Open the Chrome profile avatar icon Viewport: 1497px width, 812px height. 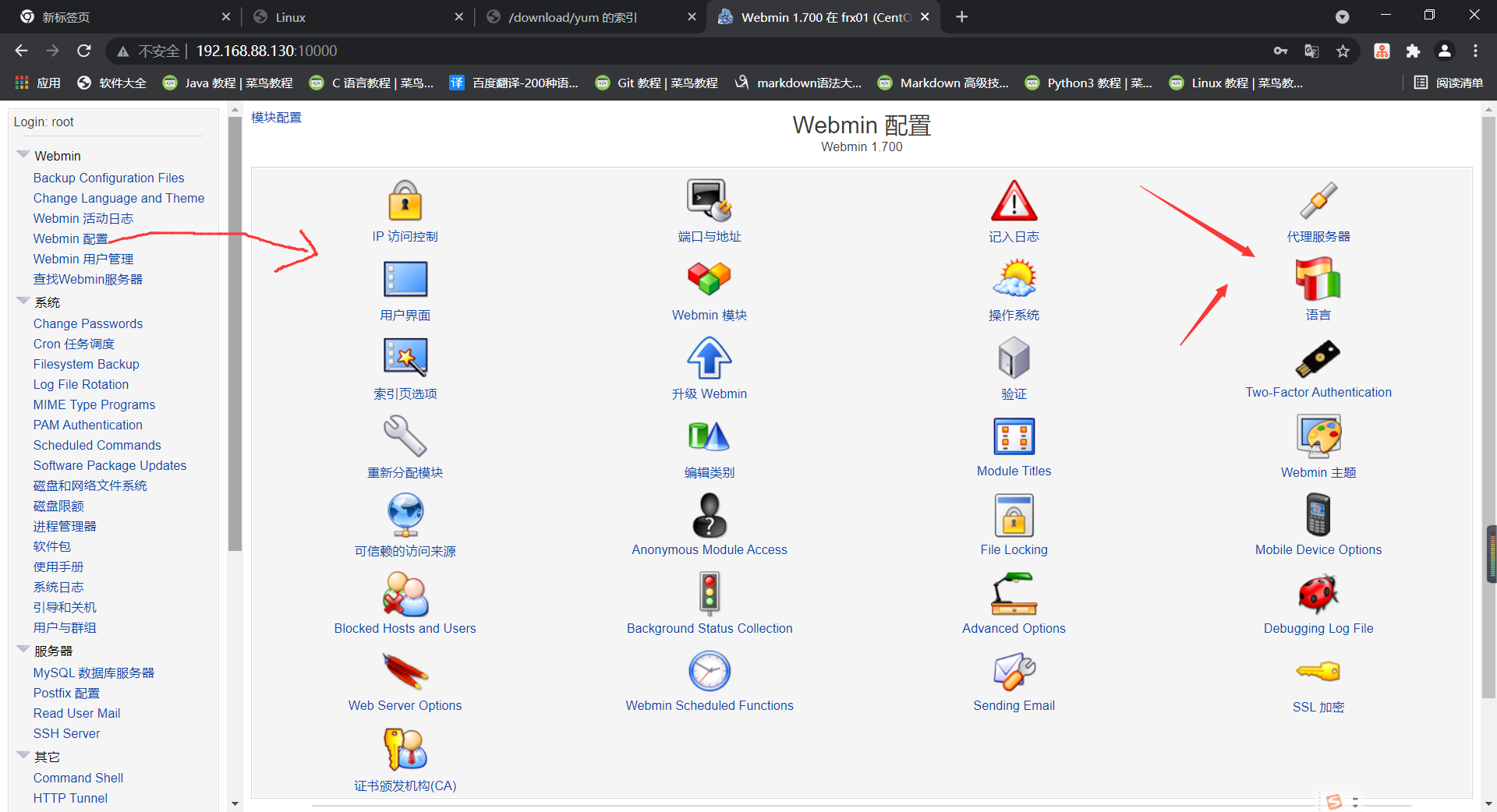[1445, 51]
